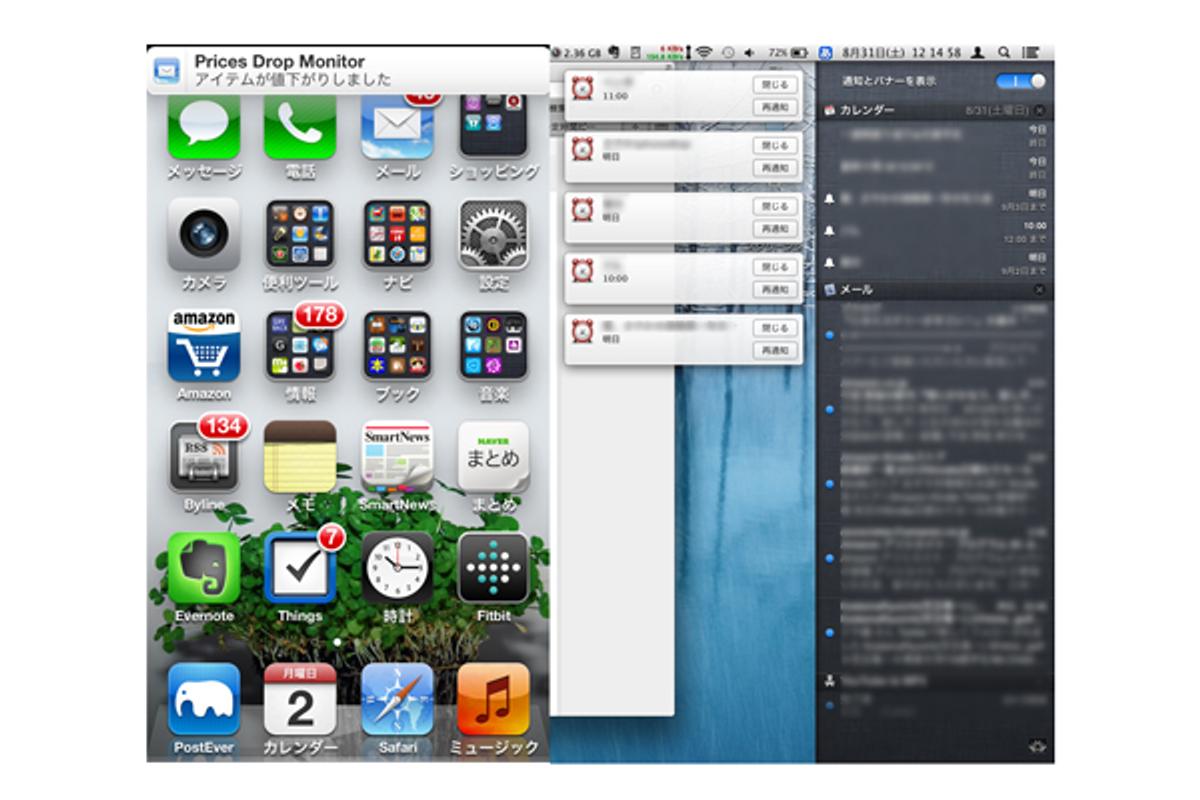This screenshot has width=1200, height=800.
Task: Open the Evernote app icon
Action: (x=204, y=569)
